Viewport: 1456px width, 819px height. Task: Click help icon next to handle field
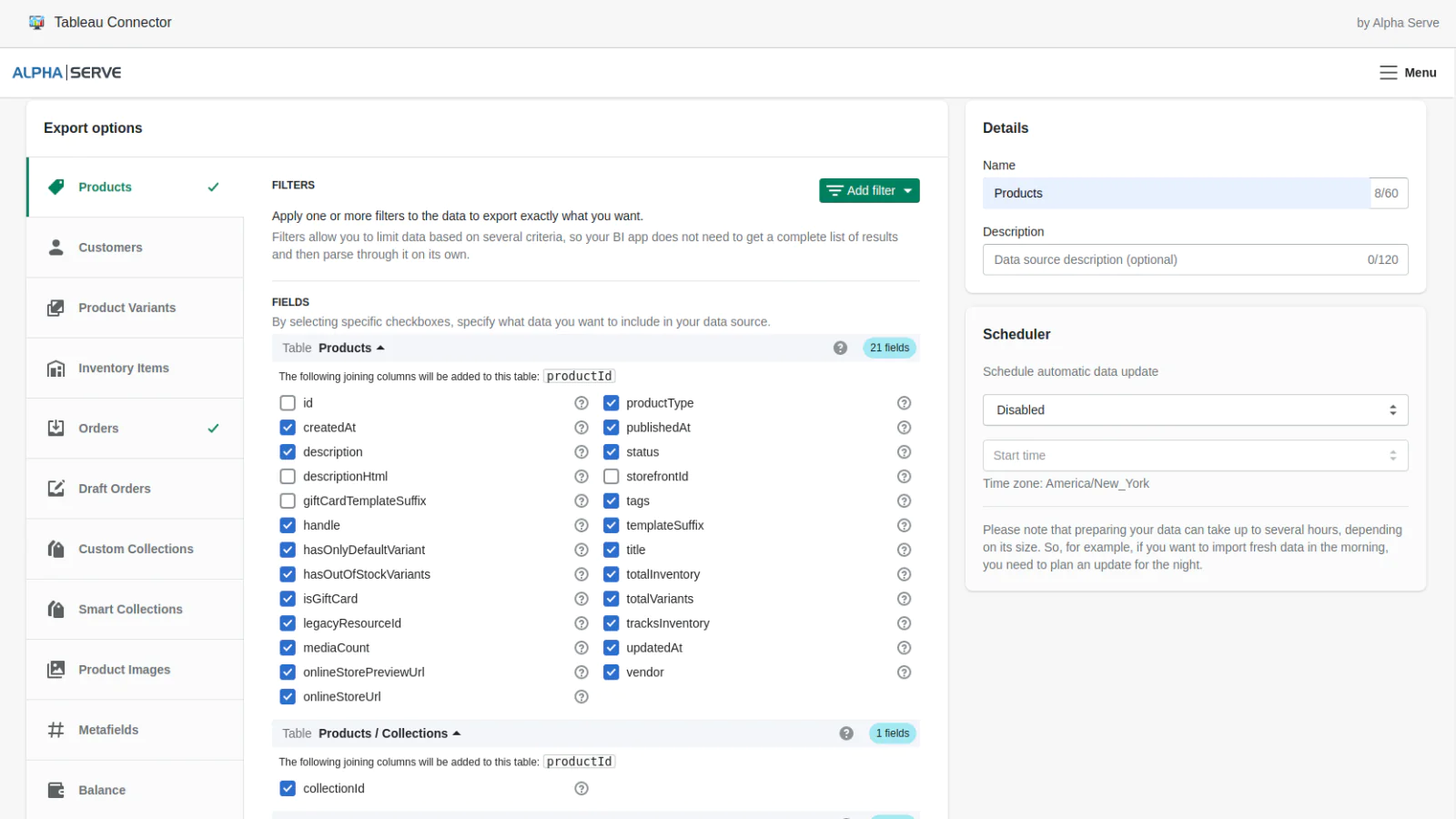click(581, 525)
